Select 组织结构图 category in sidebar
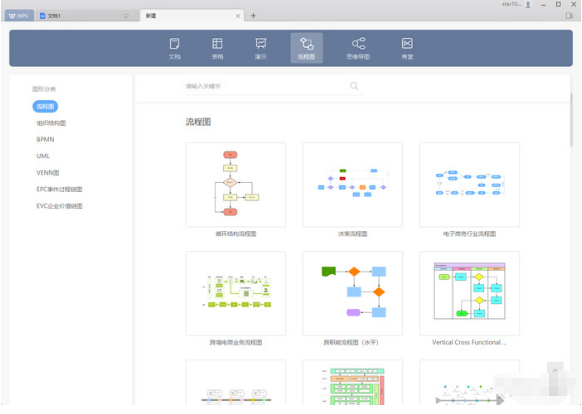This screenshot has width=582, height=414. [x=51, y=123]
